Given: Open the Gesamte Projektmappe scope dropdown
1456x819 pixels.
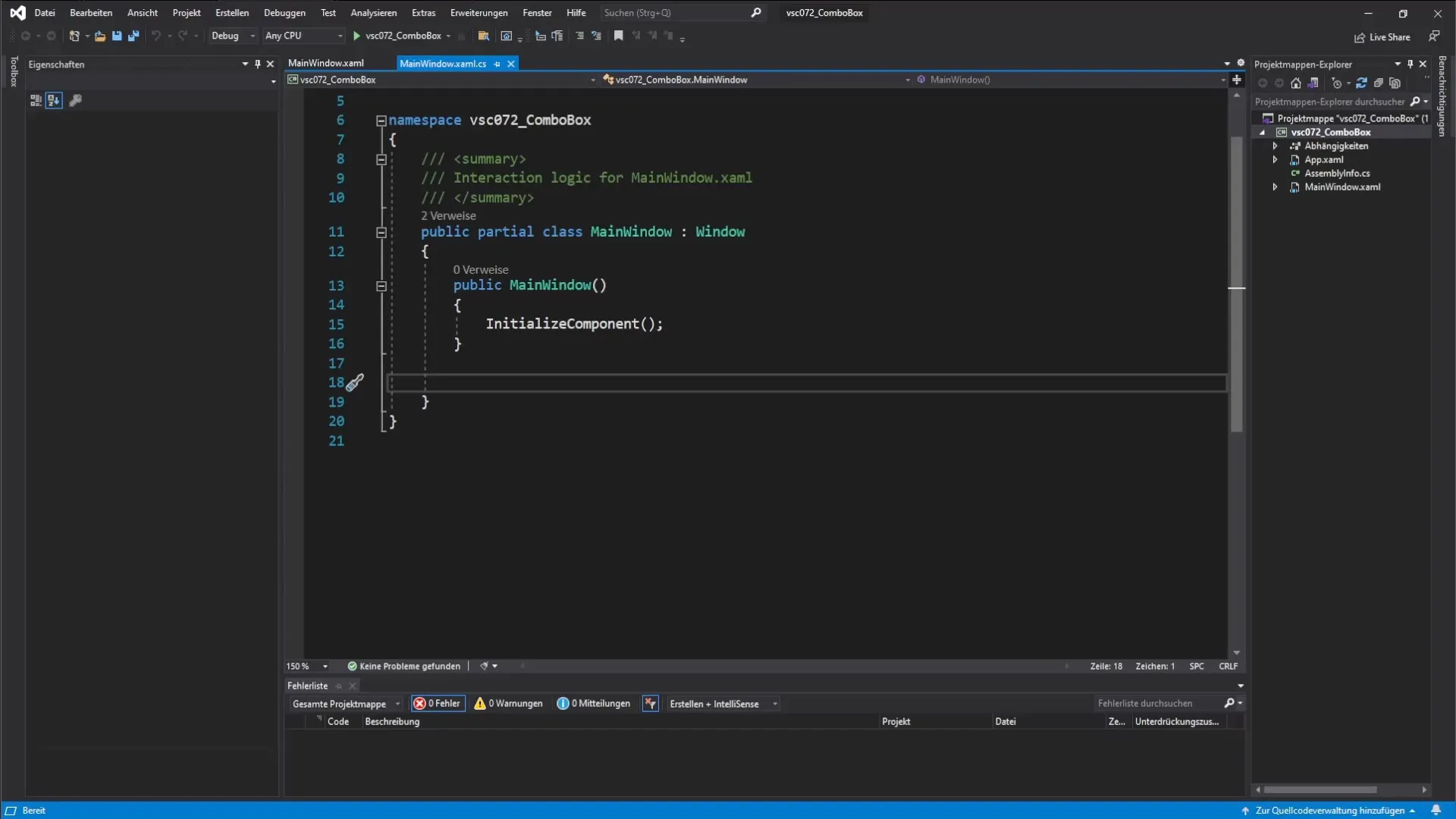Looking at the screenshot, I should pos(346,704).
